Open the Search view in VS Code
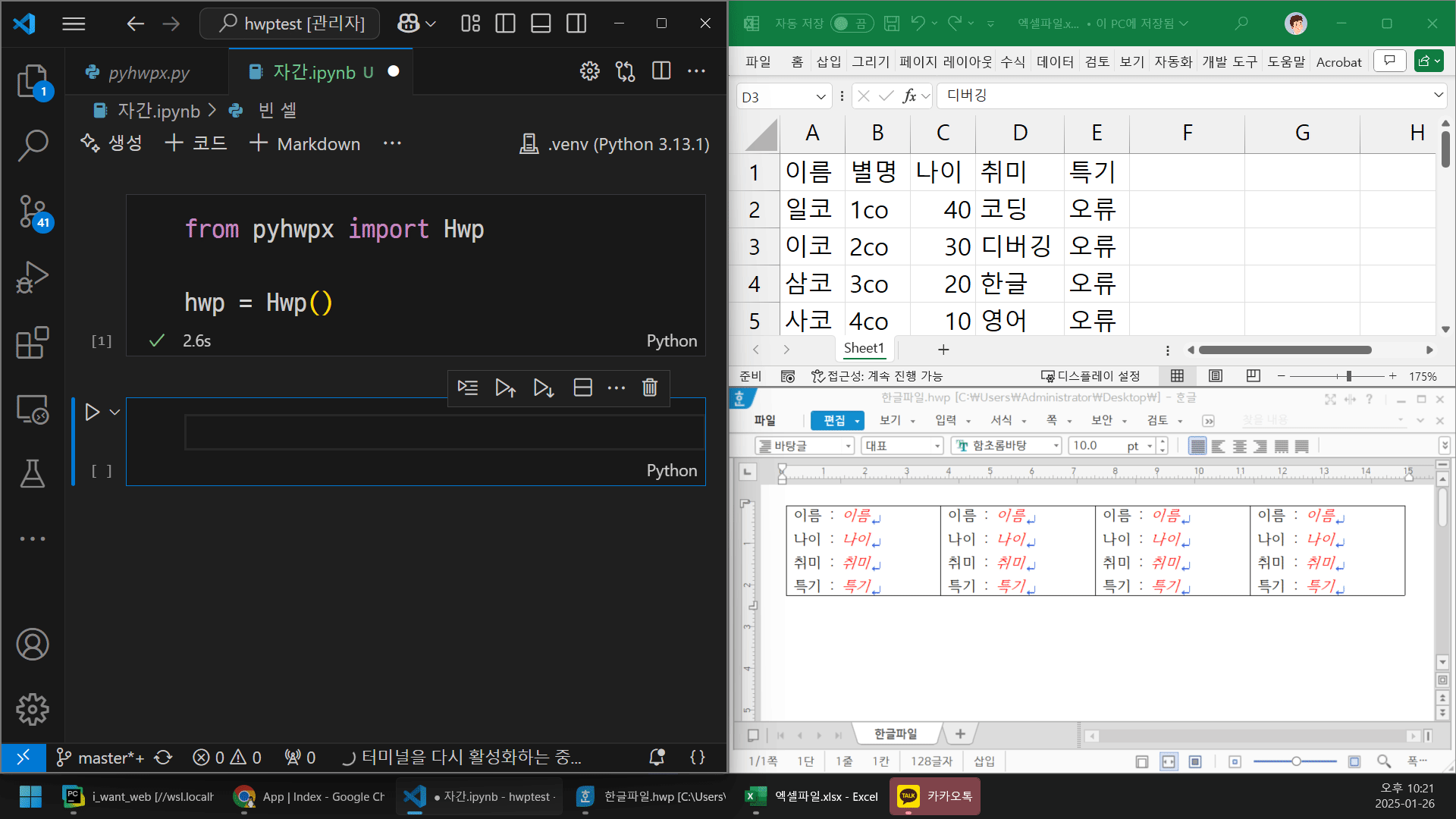Image resolution: width=1456 pixels, height=819 pixels. pyautogui.click(x=33, y=146)
